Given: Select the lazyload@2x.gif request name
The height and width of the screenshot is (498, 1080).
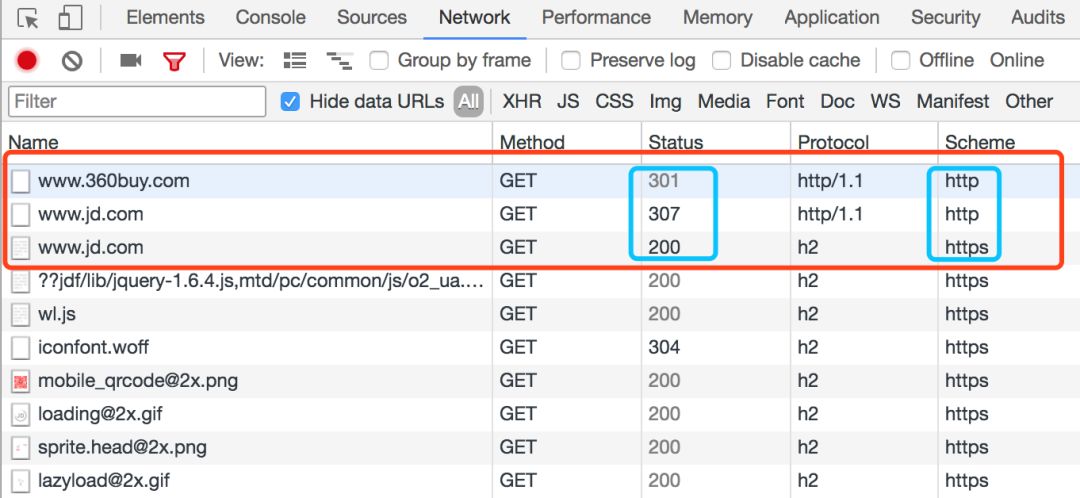Looking at the screenshot, I should pos(104,481).
